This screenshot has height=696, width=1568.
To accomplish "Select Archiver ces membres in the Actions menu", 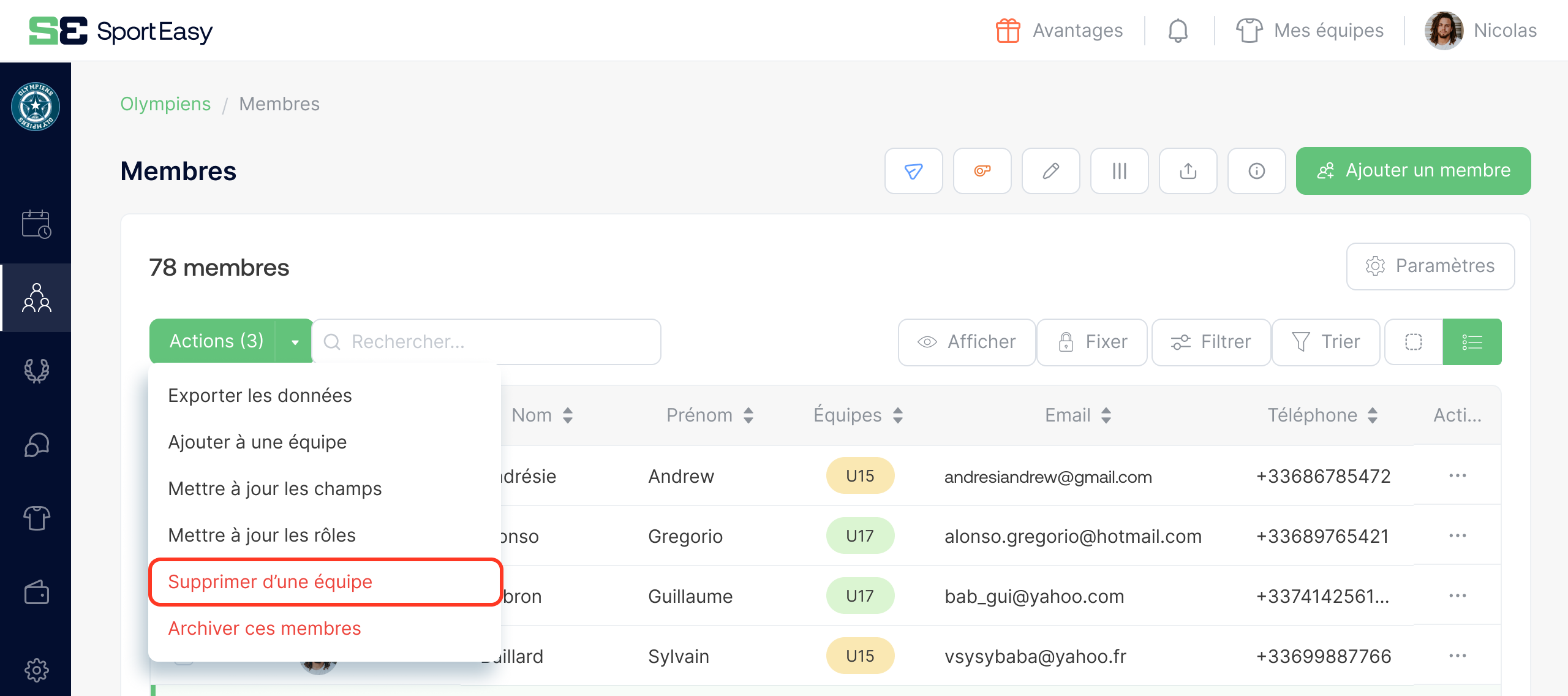I will pyautogui.click(x=265, y=628).
